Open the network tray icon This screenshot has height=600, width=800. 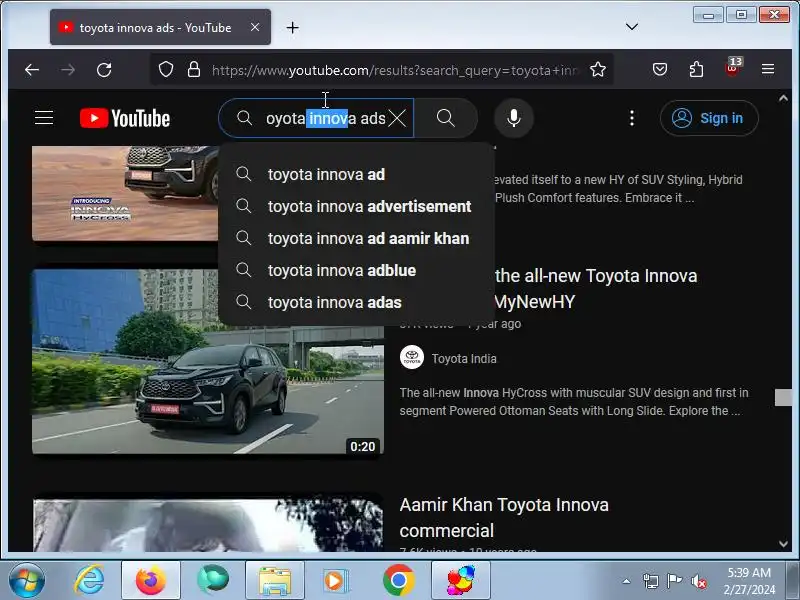point(651,581)
